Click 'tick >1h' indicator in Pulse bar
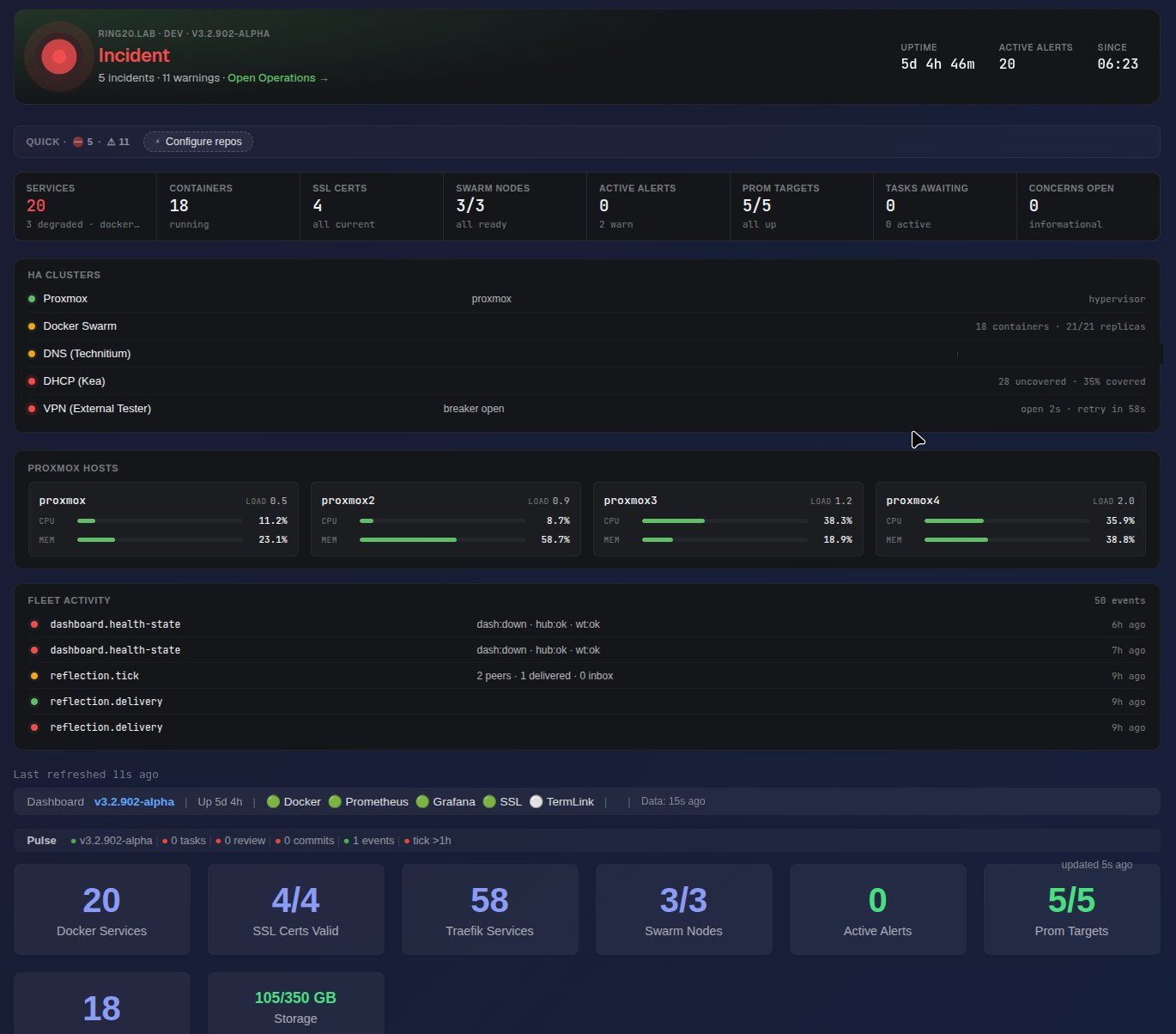 (x=427, y=841)
